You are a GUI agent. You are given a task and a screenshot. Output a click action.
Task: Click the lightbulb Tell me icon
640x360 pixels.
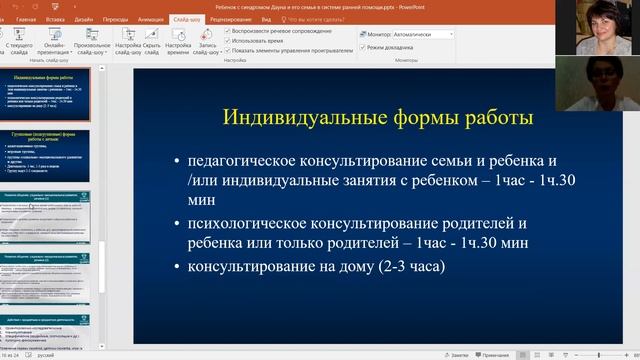[284, 19]
